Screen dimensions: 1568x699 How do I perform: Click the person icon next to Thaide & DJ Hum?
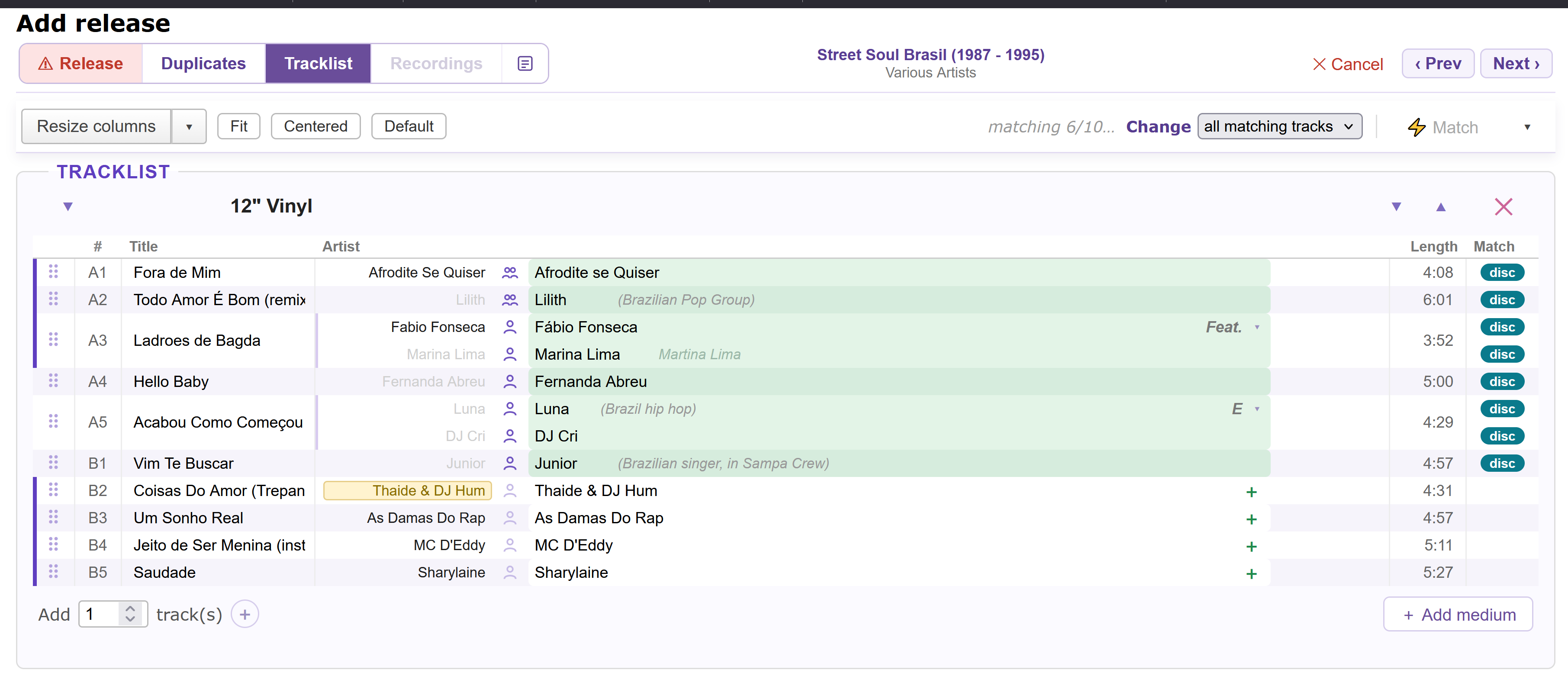click(x=509, y=491)
